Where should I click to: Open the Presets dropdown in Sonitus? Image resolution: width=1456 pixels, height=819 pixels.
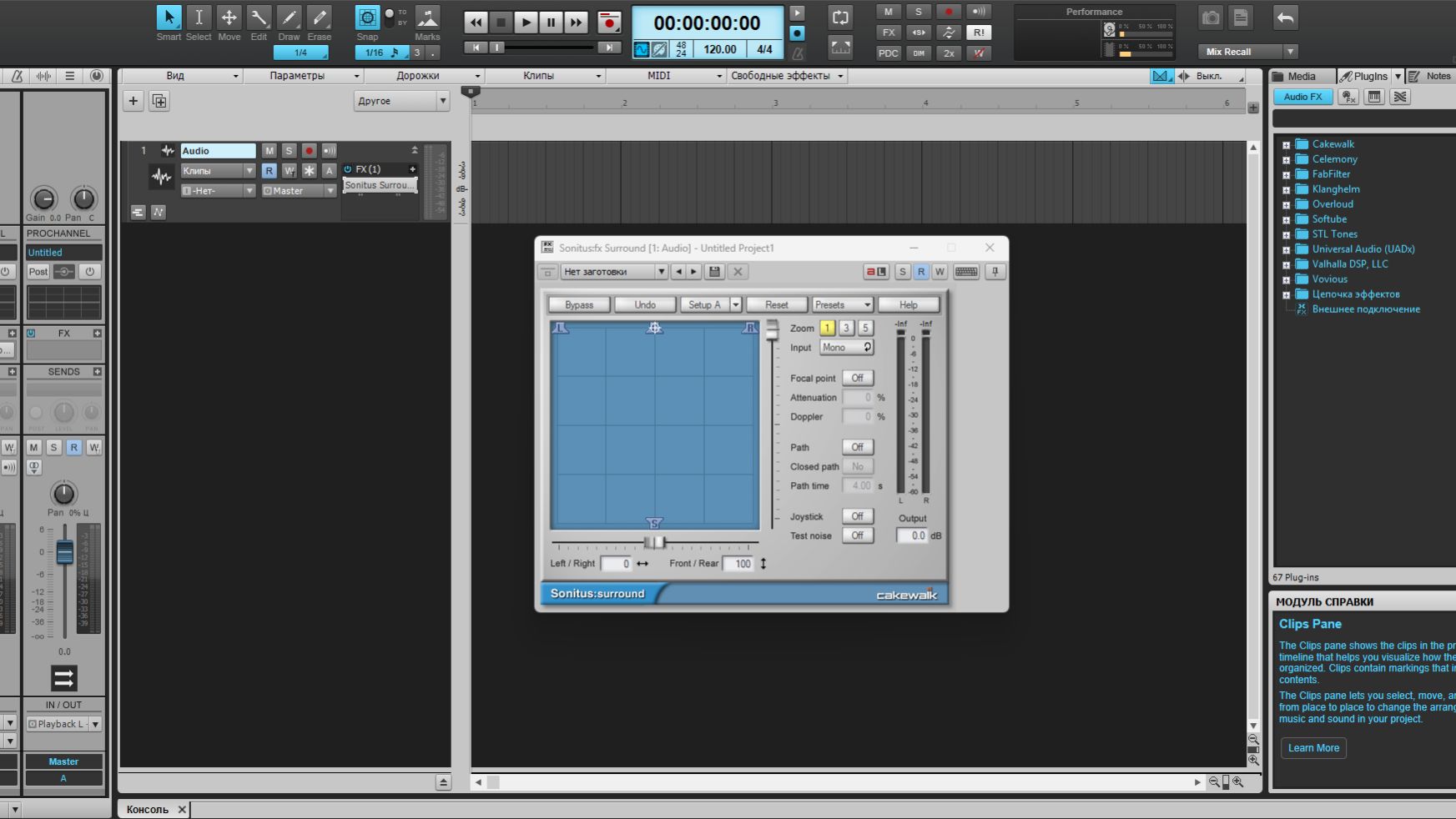tap(843, 304)
